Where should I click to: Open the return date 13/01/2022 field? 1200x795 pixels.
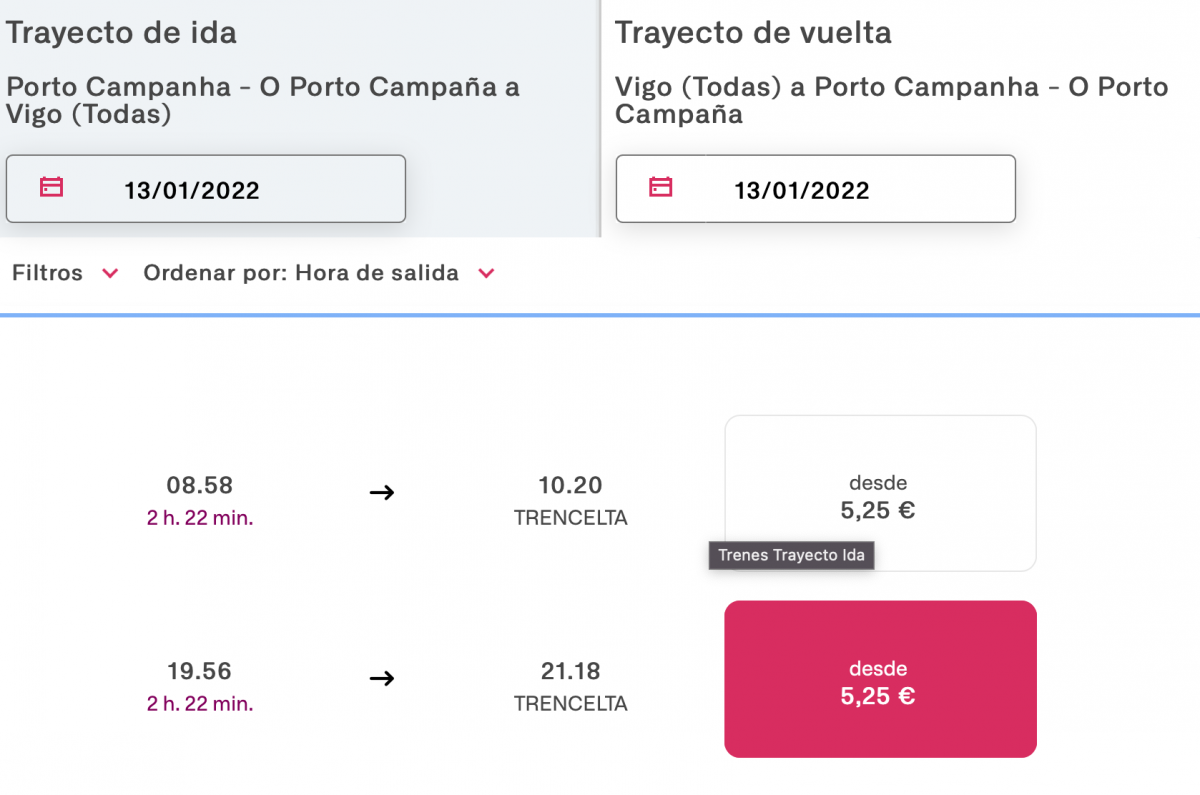coord(815,189)
